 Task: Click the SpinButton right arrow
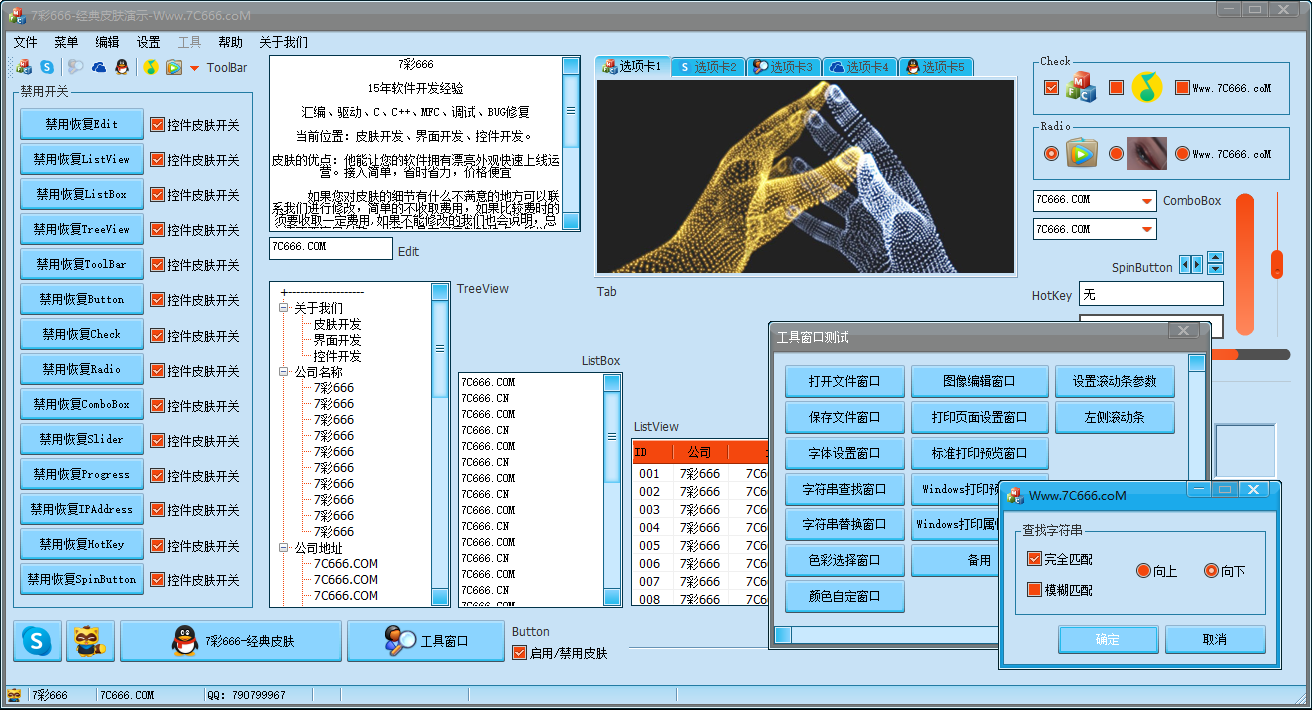coord(1197,264)
